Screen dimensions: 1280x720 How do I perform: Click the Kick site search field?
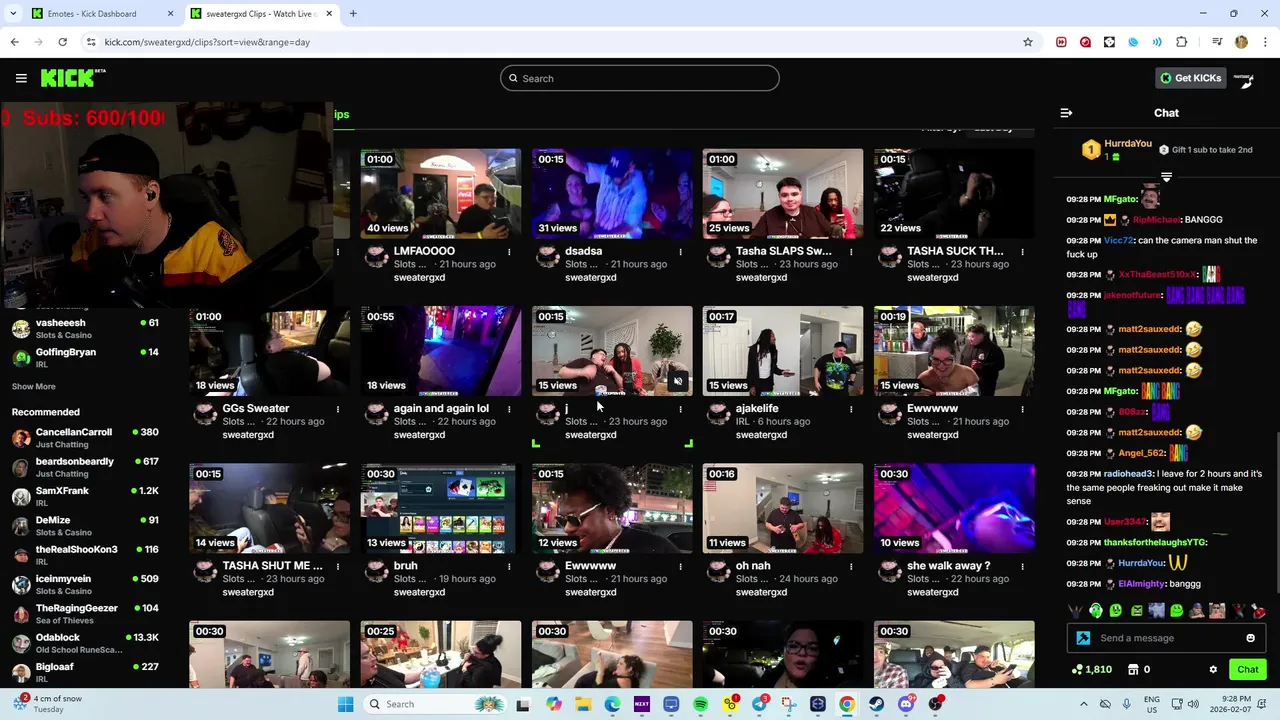click(640, 78)
